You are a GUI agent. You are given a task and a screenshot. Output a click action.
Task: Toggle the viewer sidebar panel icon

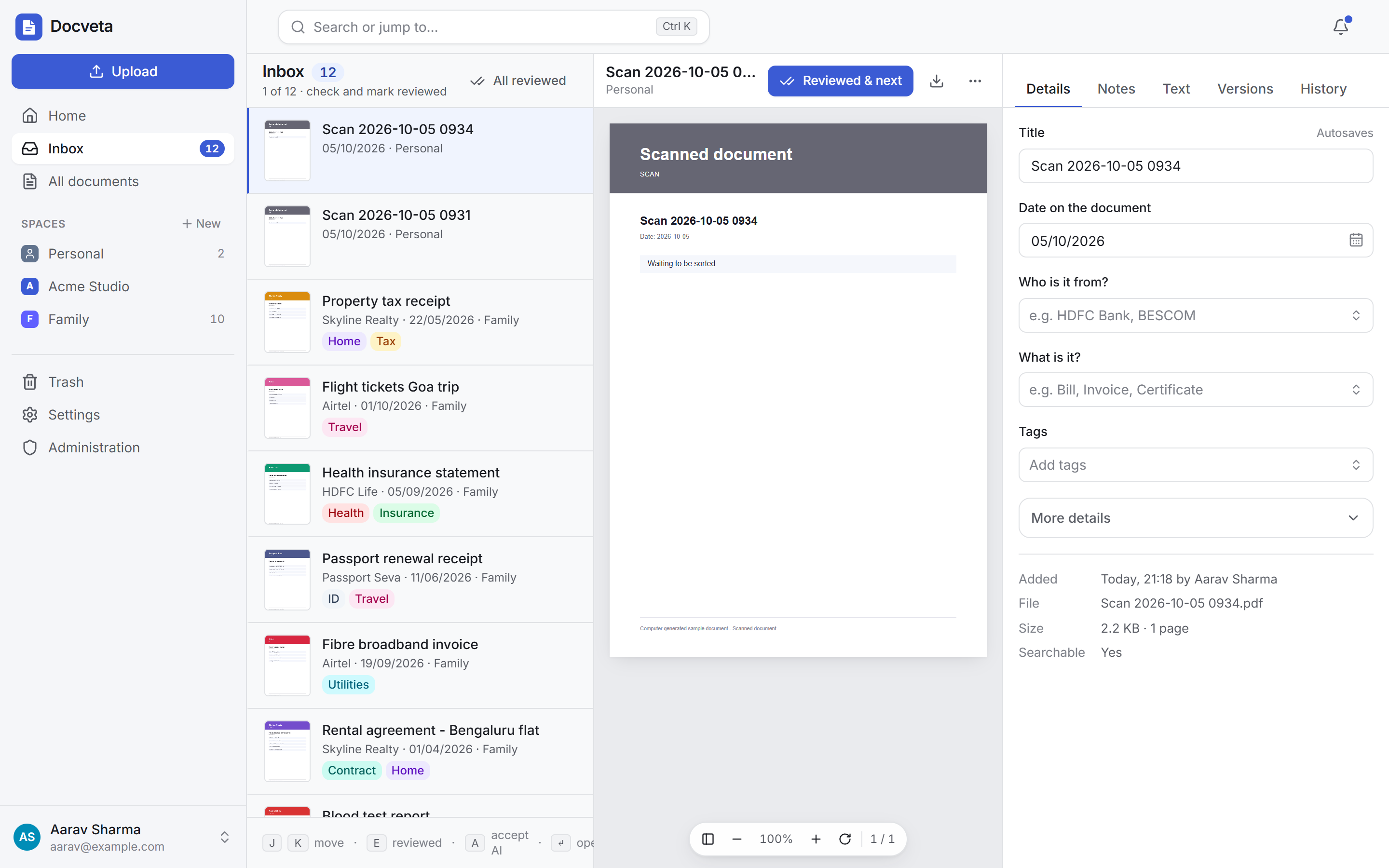708,839
